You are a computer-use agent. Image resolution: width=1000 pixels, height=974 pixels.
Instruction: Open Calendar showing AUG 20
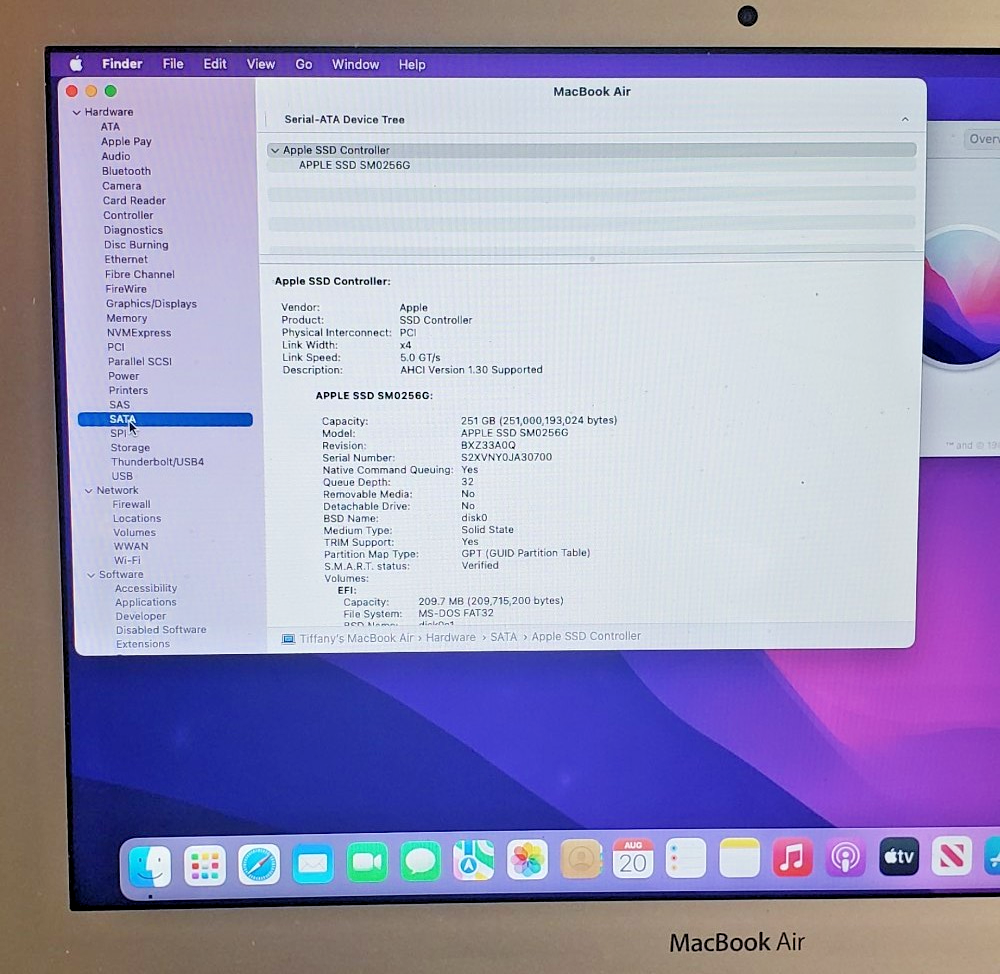point(633,858)
